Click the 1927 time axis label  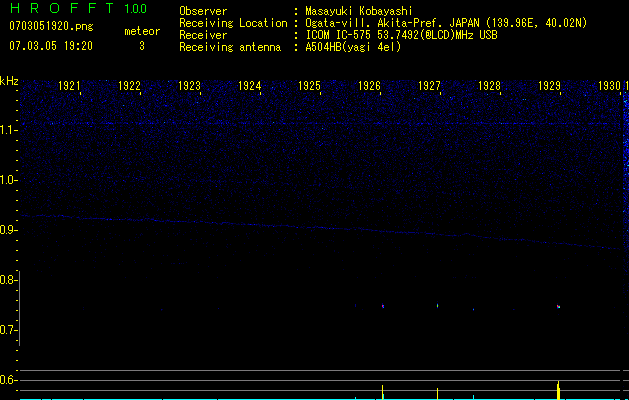coord(429,86)
